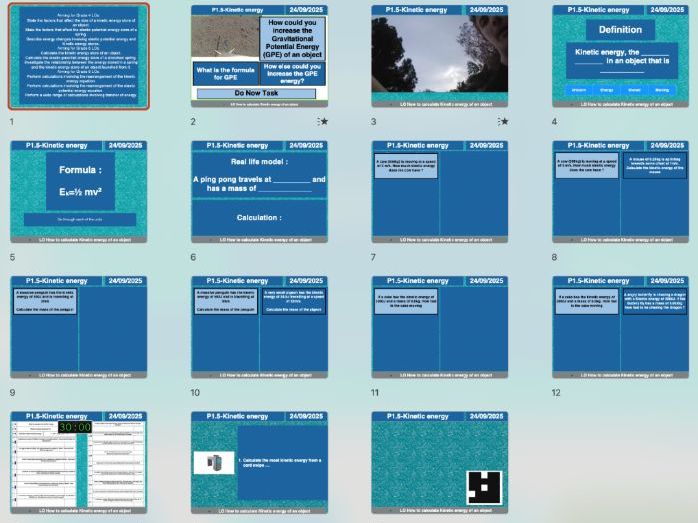Select the Do Now Task GPE slide

(x=258, y=56)
